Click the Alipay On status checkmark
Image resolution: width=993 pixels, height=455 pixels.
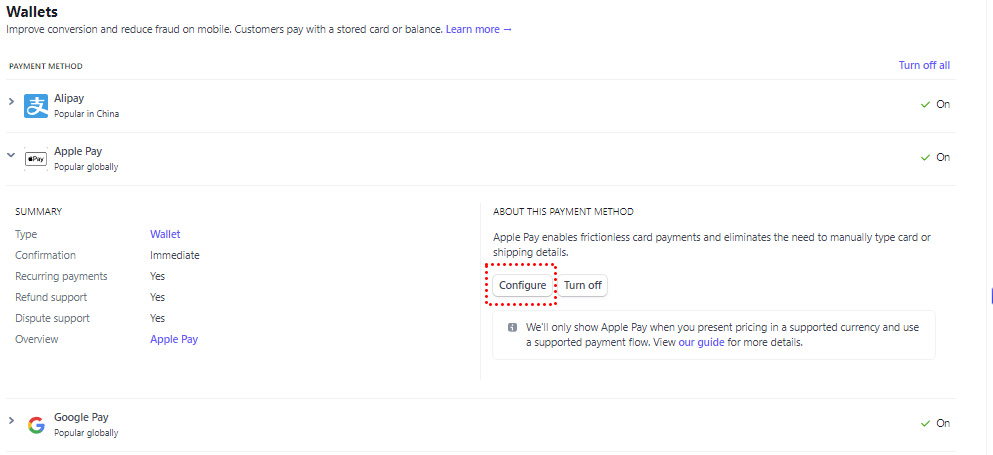(x=925, y=104)
